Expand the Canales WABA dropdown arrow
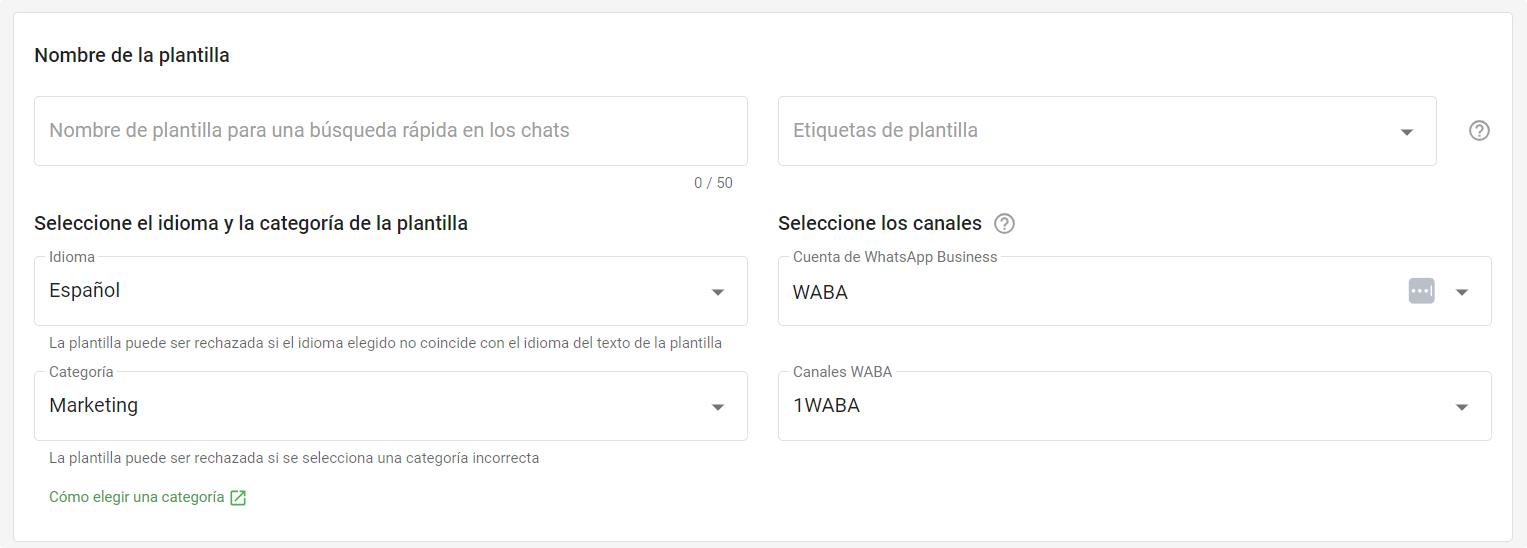 [x=1461, y=407]
